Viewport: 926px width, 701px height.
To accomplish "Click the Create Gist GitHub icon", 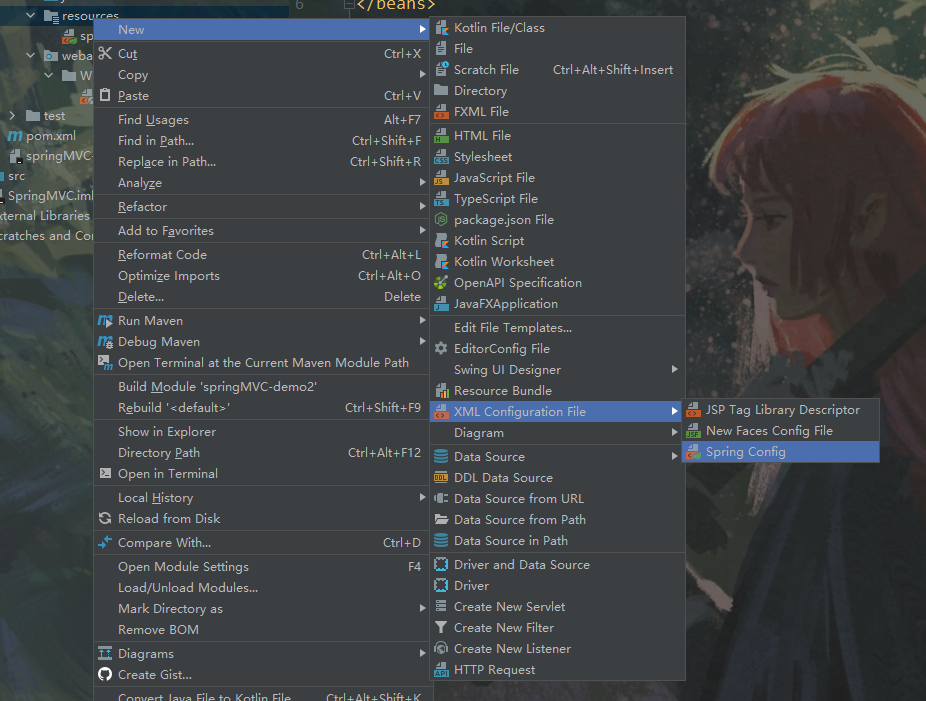I will 105,674.
